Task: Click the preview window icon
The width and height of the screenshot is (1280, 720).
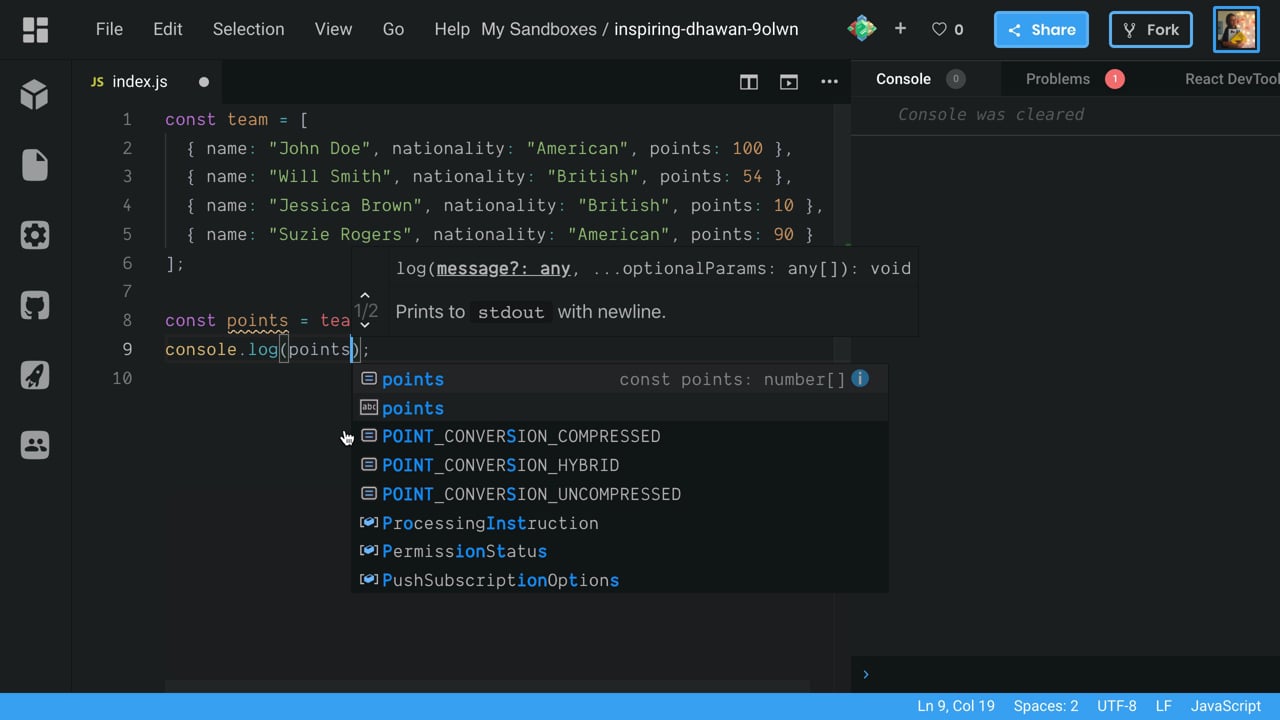Action: pyautogui.click(x=789, y=82)
